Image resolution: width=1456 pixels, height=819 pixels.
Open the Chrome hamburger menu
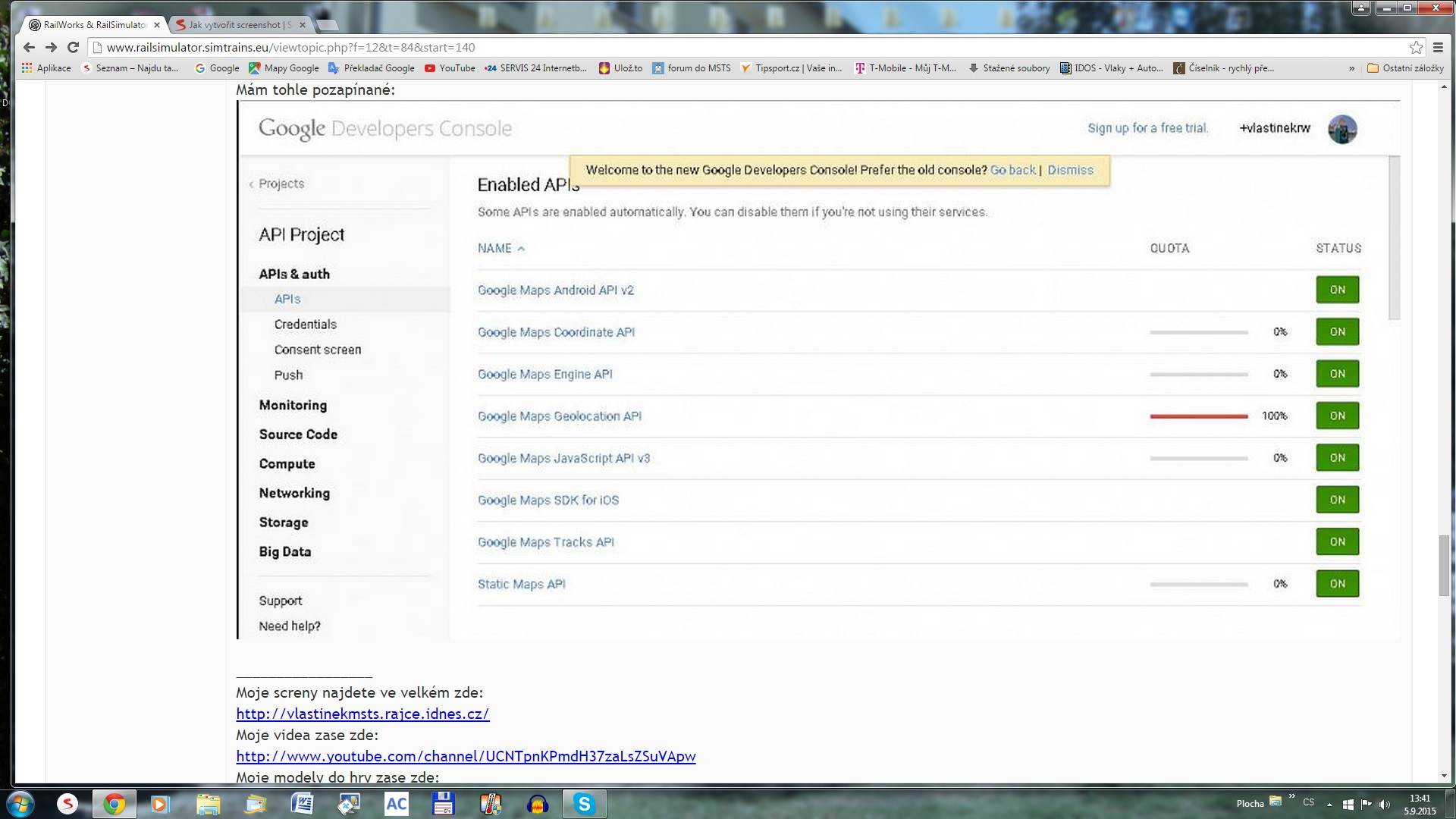point(1438,47)
